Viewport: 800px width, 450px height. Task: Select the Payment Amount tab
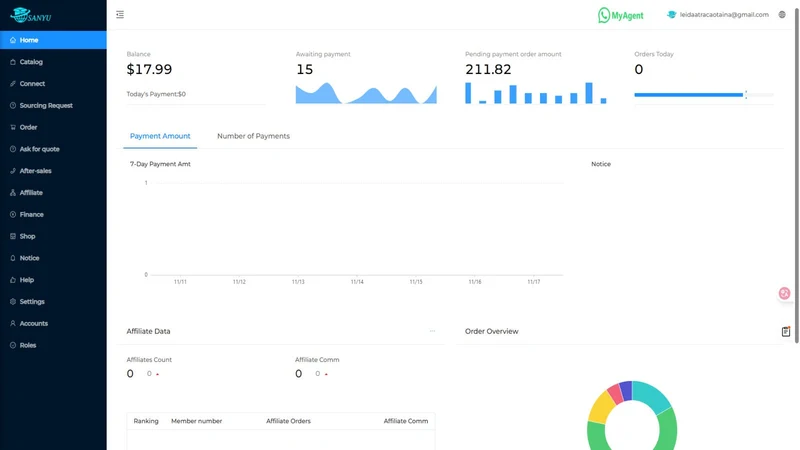coord(160,136)
